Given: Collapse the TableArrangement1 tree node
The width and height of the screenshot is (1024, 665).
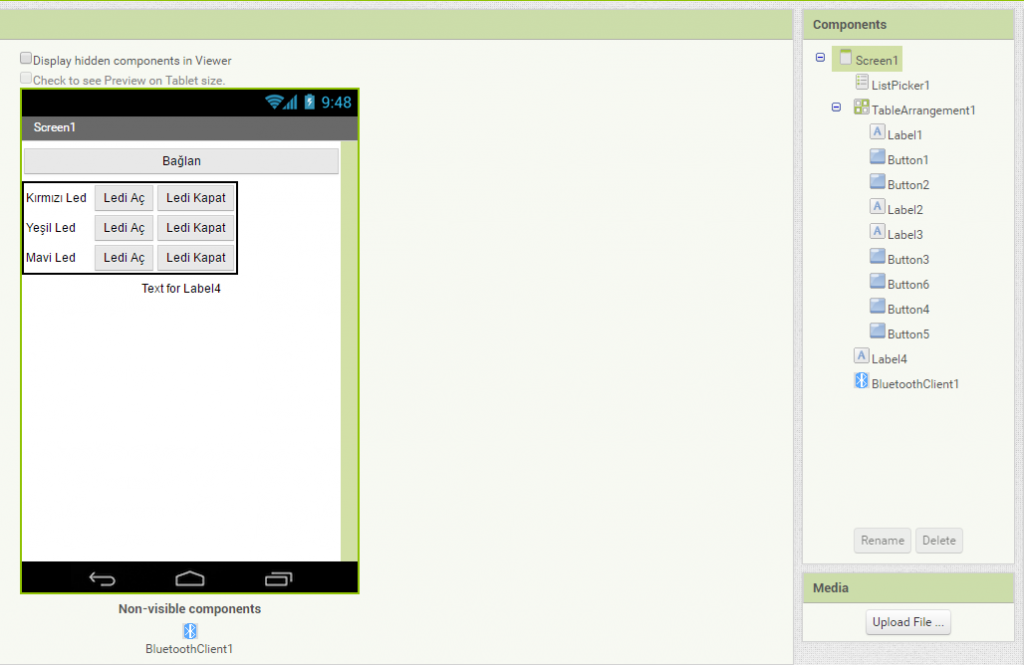Looking at the screenshot, I should (837, 107).
